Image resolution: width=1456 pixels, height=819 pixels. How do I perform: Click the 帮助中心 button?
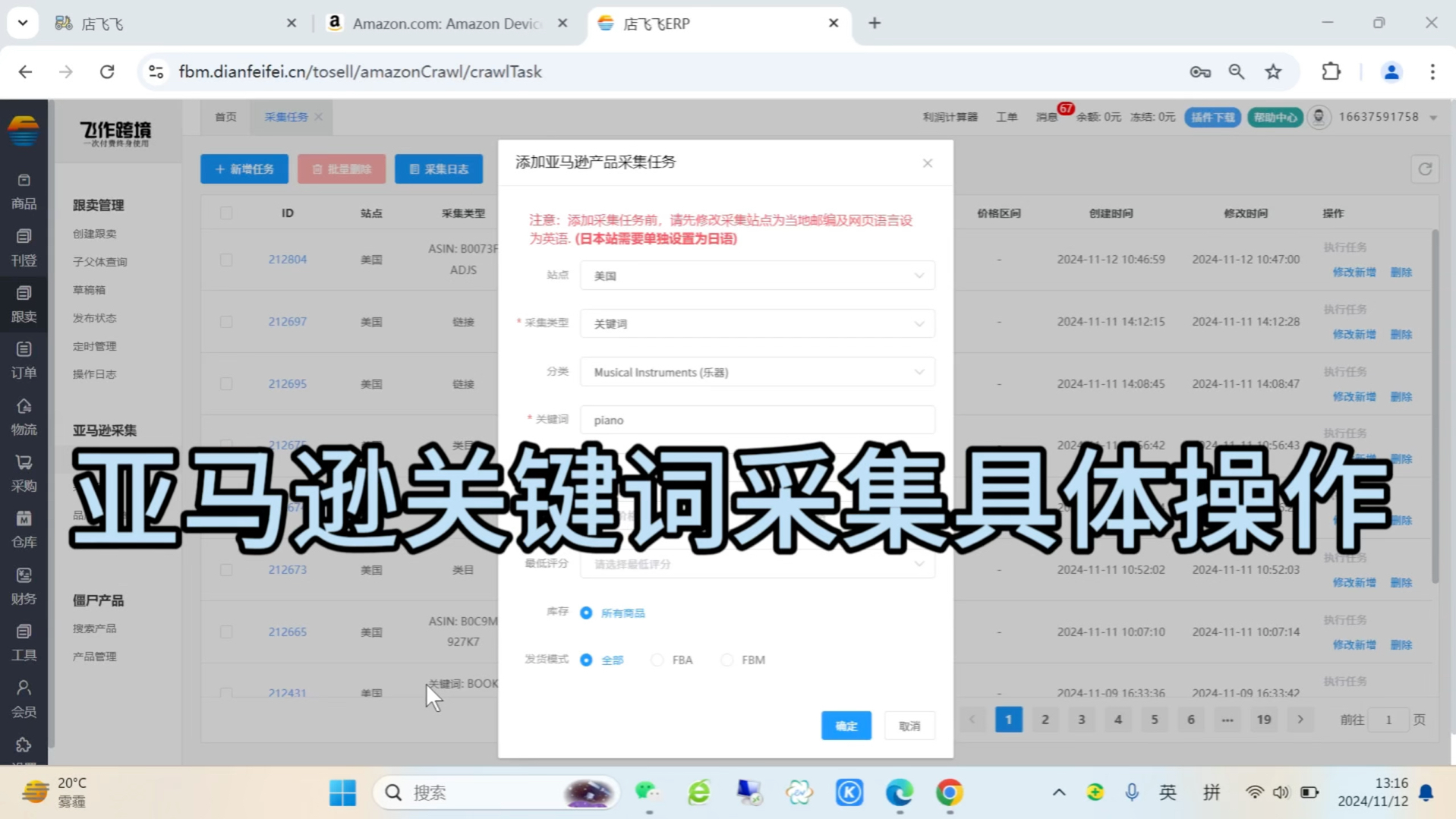tap(1275, 118)
